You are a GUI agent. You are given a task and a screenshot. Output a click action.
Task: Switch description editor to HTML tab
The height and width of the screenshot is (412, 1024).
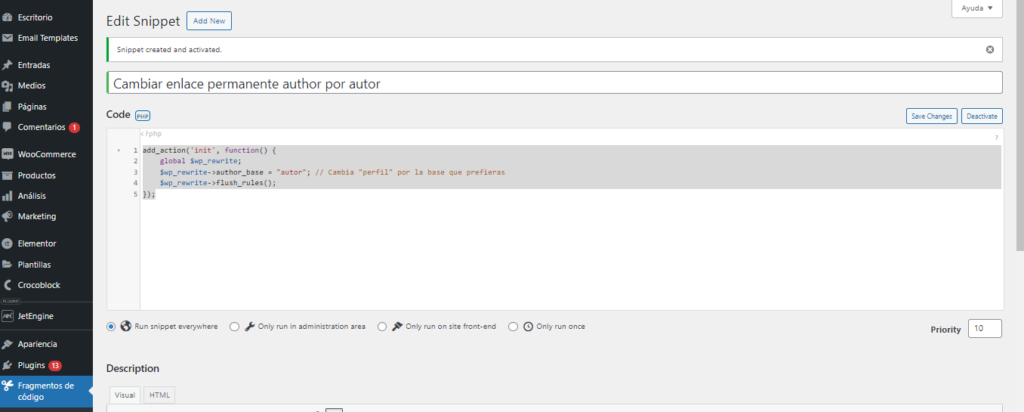[159, 395]
